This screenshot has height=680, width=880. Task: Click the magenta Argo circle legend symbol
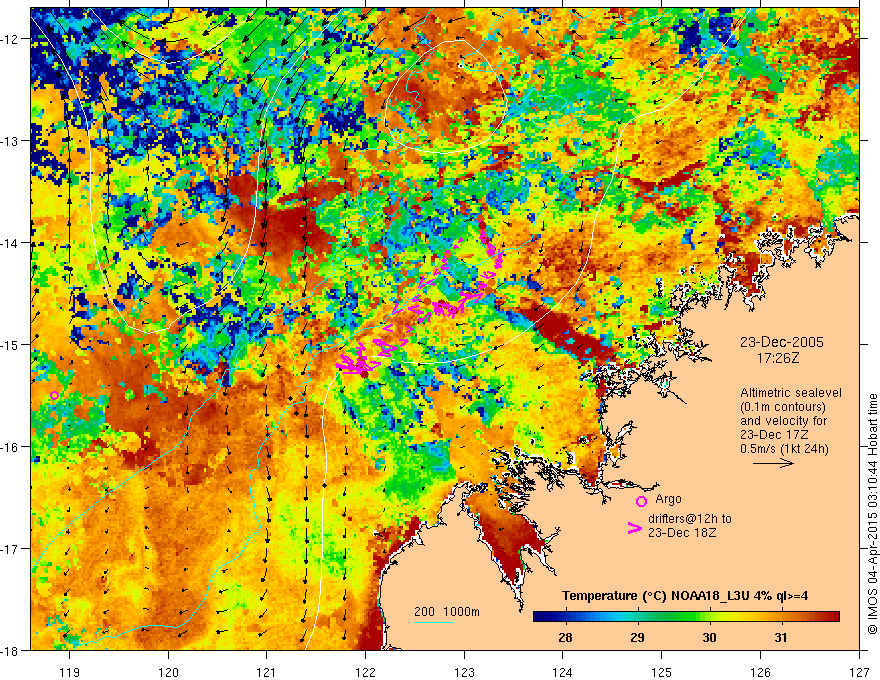pos(641,501)
